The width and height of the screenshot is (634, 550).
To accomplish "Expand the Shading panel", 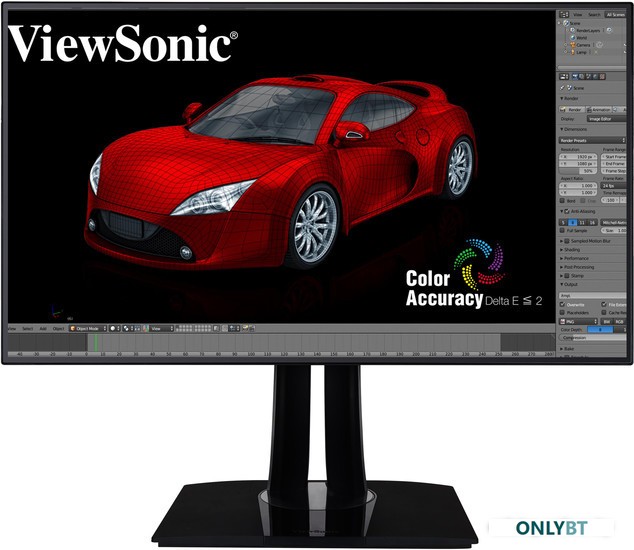I will coord(562,250).
